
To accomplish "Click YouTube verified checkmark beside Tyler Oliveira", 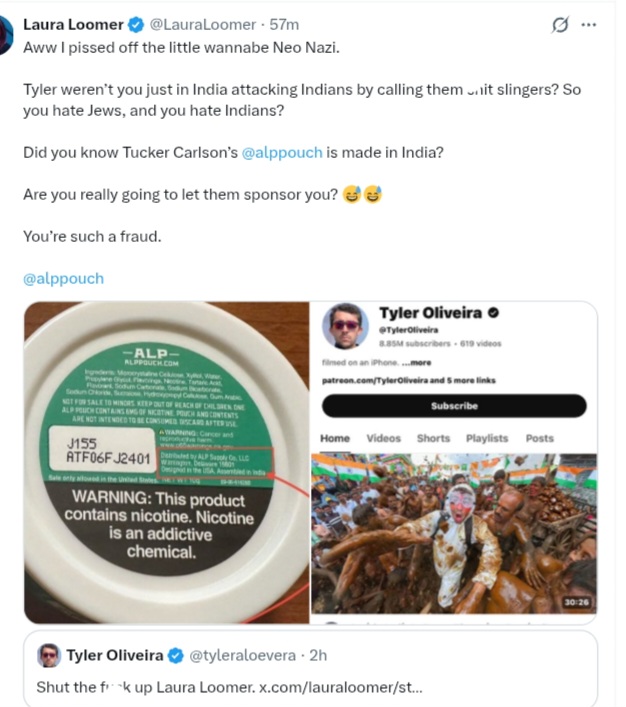I will coord(494,314).
